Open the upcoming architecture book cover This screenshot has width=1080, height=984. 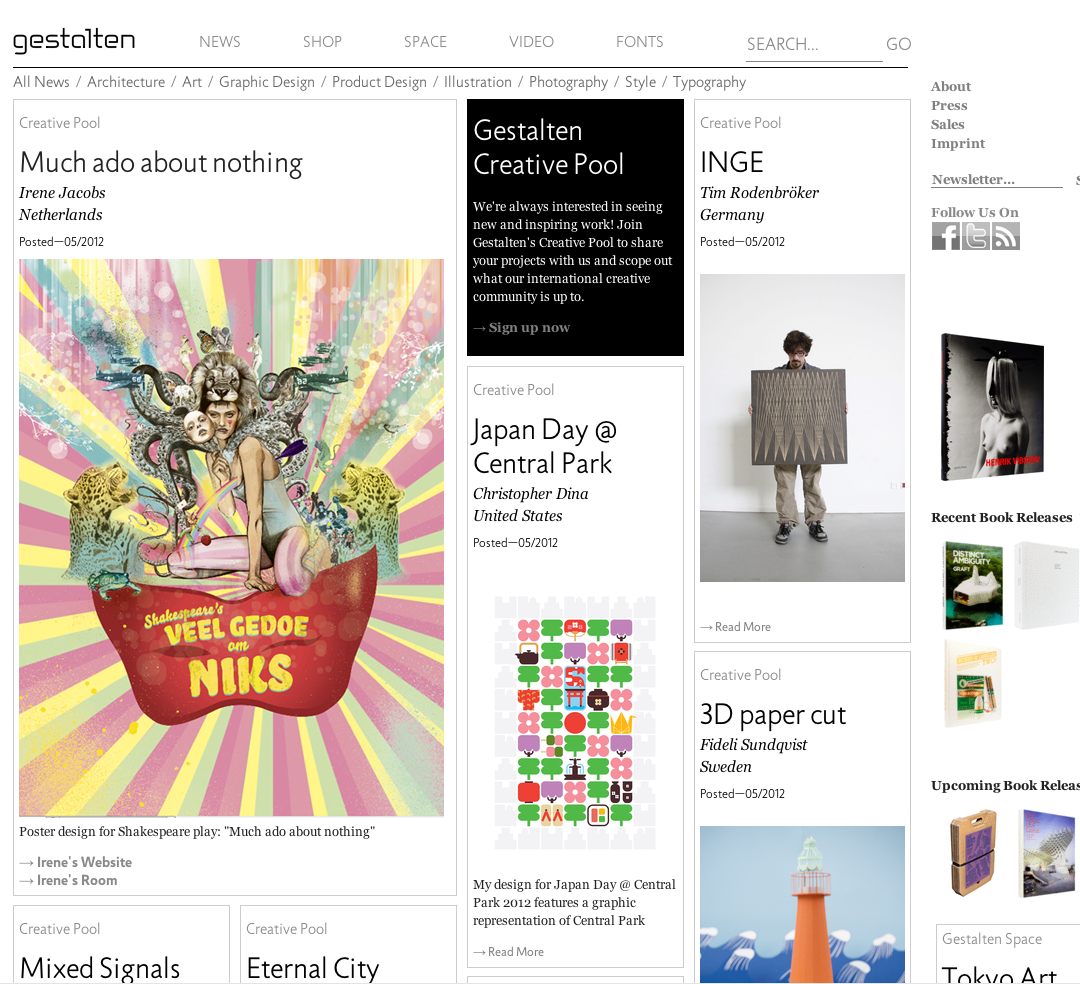[x=1048, y=853]
